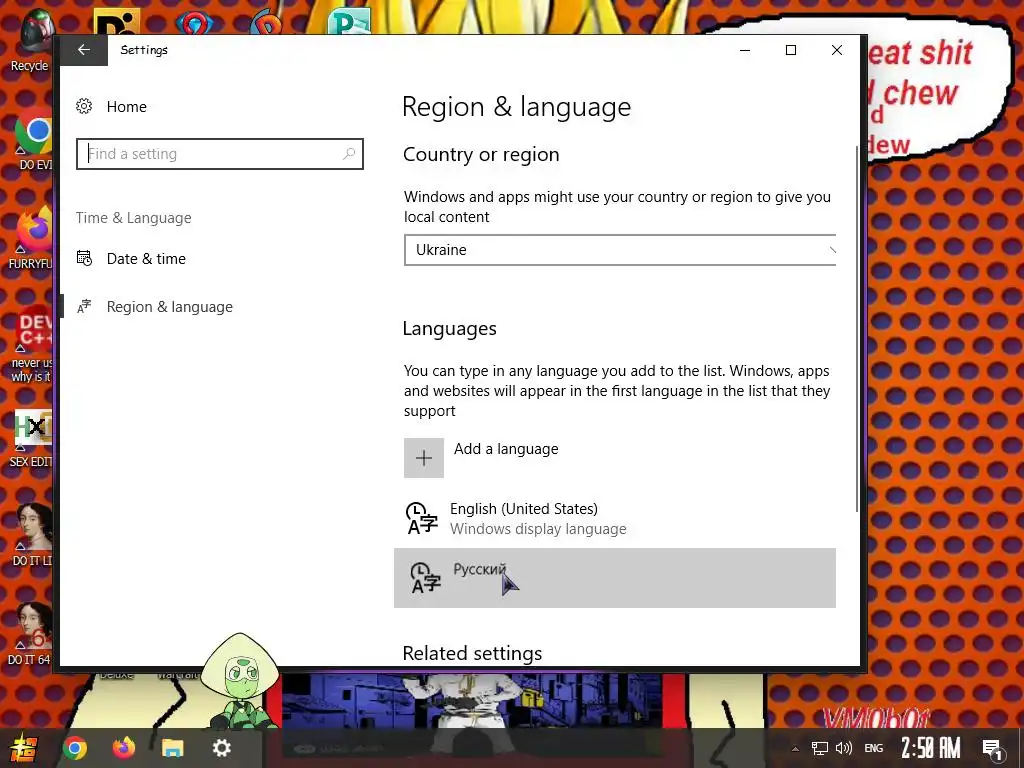
Task: Click the Date & time calendar icon
Action: pos(84,258)
